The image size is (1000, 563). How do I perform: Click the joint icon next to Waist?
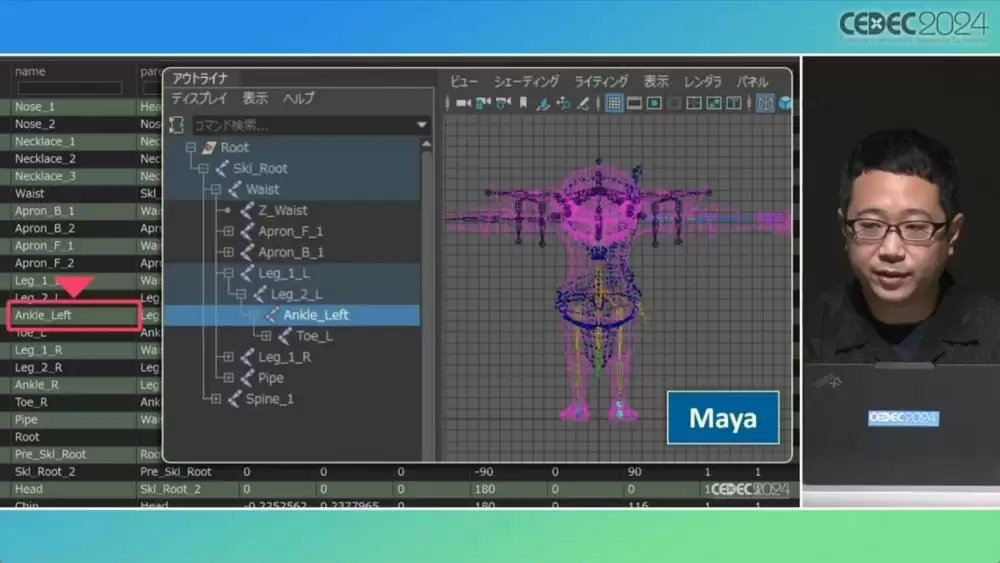click(235, 189)
